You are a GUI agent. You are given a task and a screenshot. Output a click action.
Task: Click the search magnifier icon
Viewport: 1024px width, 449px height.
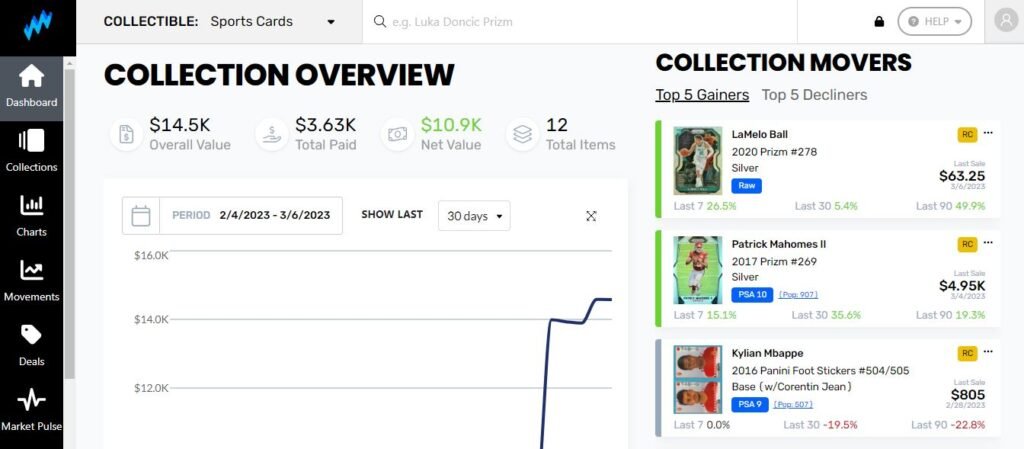pos(379,22)
